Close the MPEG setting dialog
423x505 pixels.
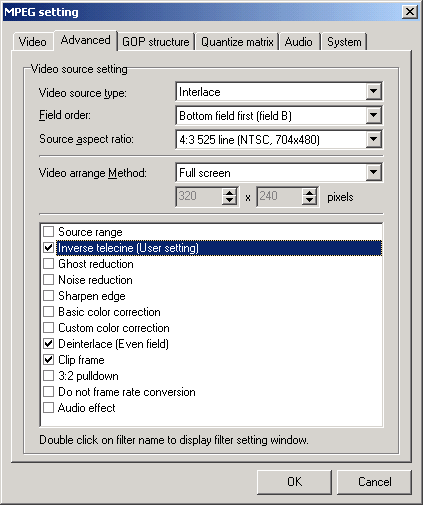[410, 12]
